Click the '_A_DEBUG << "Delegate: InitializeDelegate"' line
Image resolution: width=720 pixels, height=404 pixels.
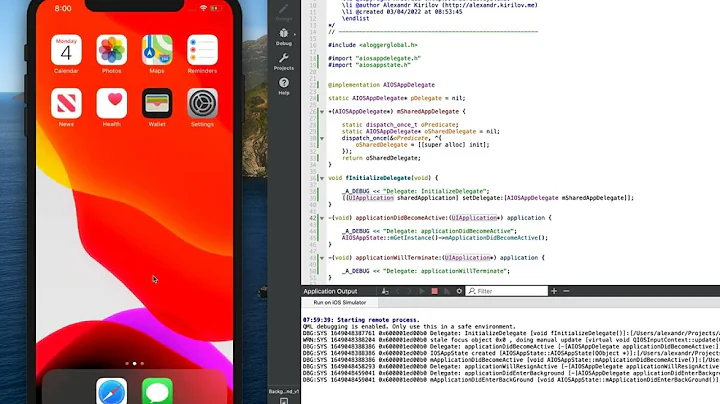point(416,191)
